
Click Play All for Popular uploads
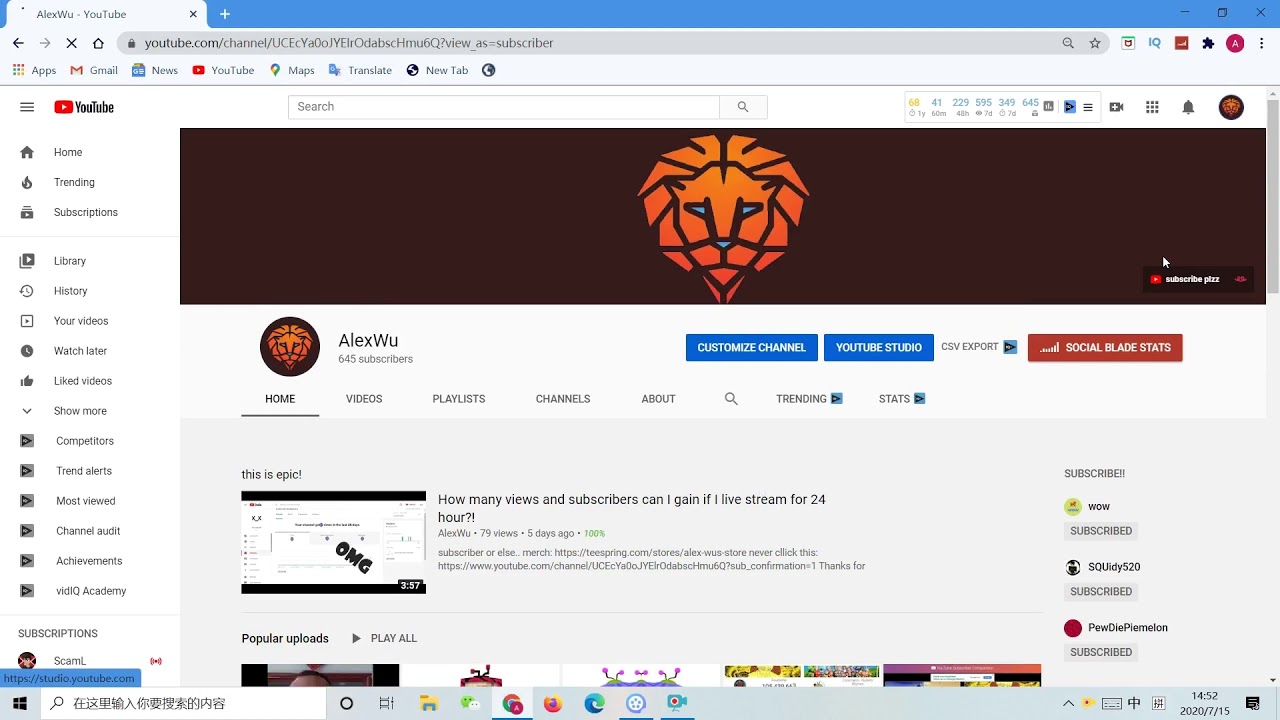click(x=384, y=638)
